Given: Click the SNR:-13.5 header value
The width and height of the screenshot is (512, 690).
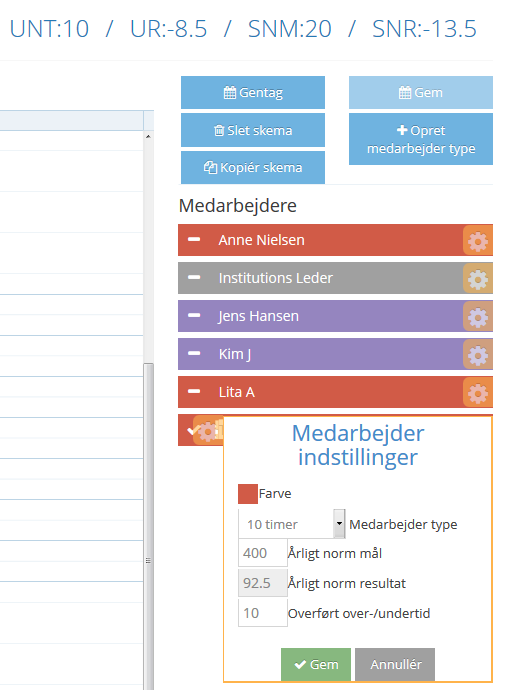Looking at the screenshot, I should click(x=424, y=29).
